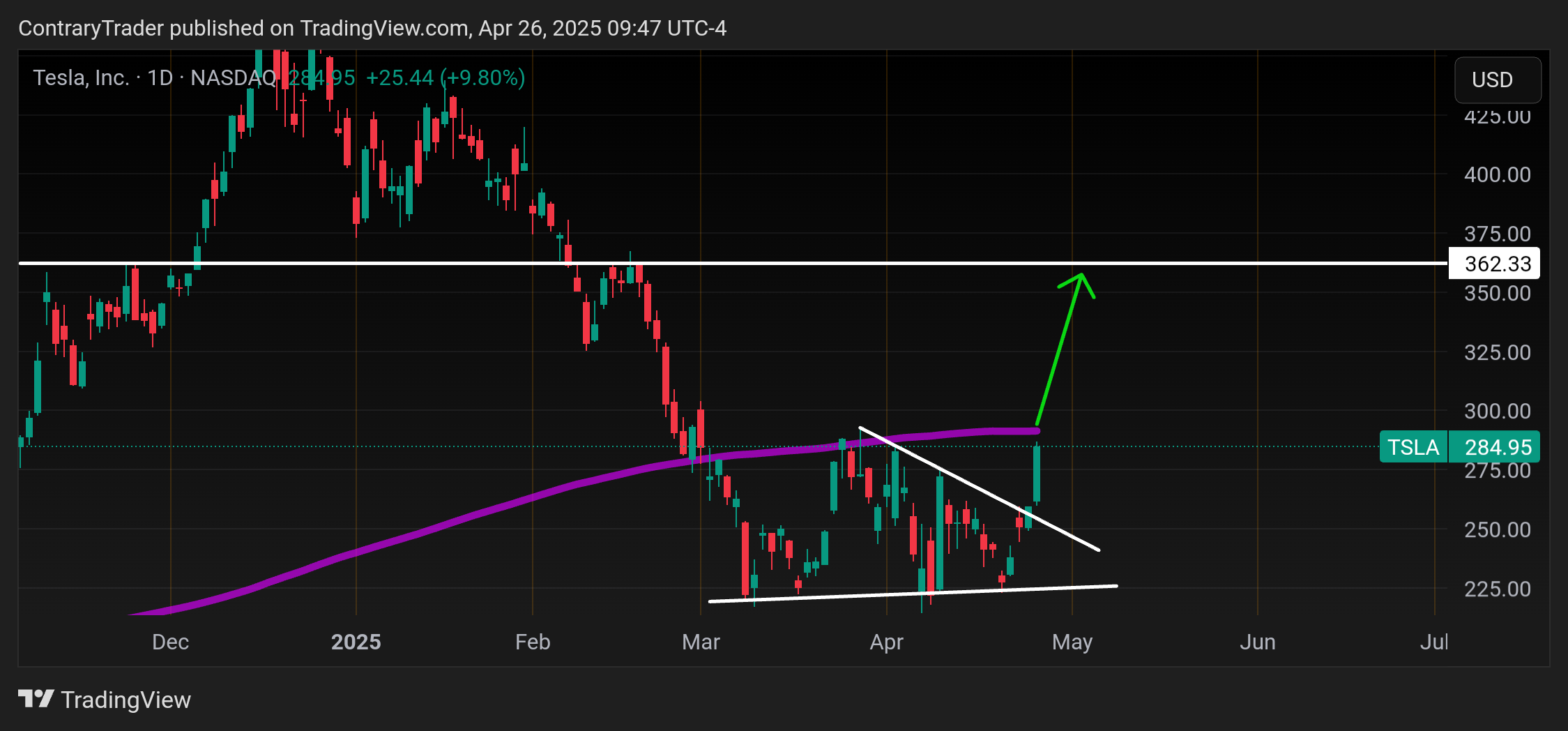This screenshot has width=1568, height=731.
Task: Click the 350.00 price axis label
Action: pos(1497,293)
